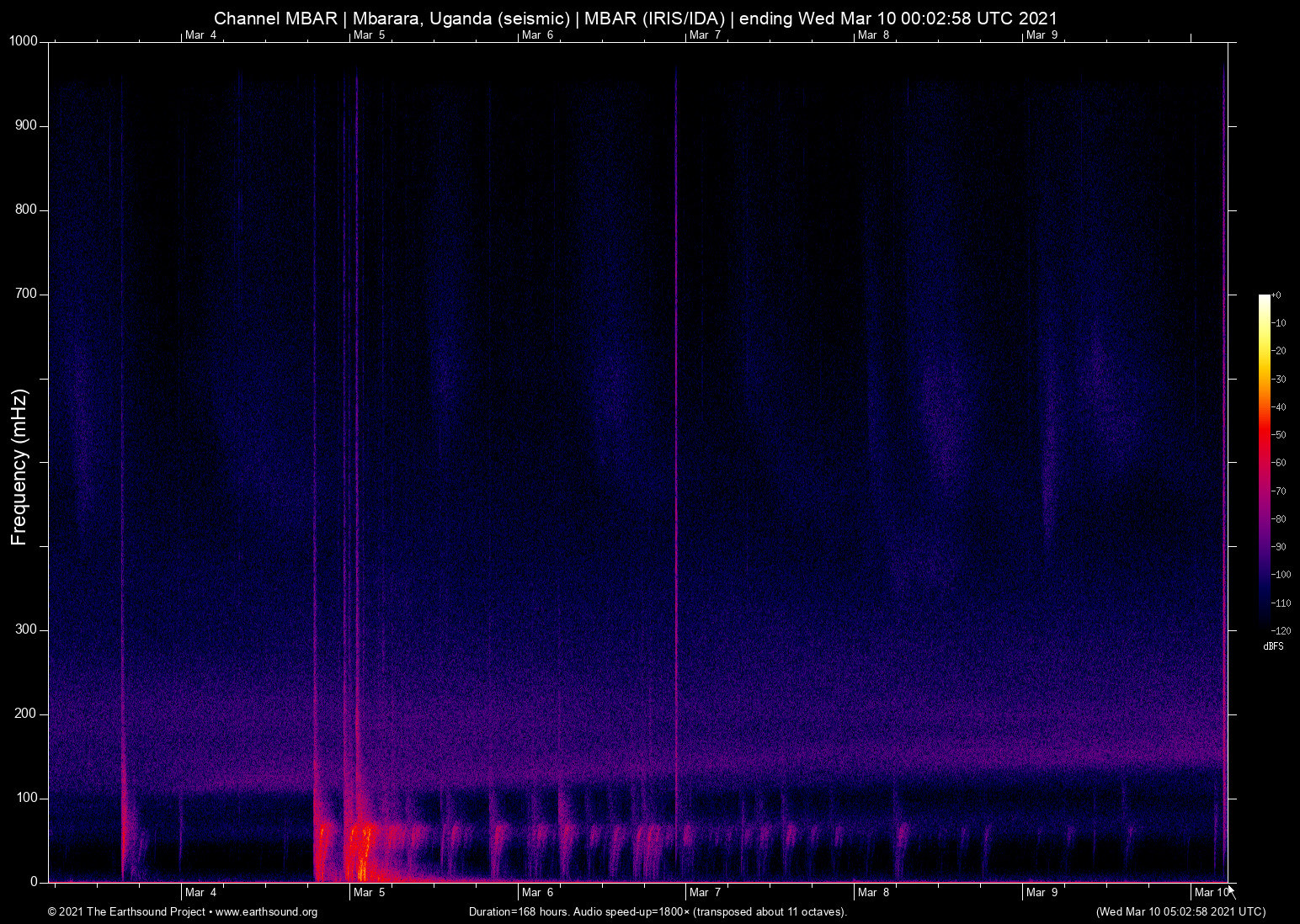
Task: Click the Mar 9 label on top axis
Action: point(1042,35)
